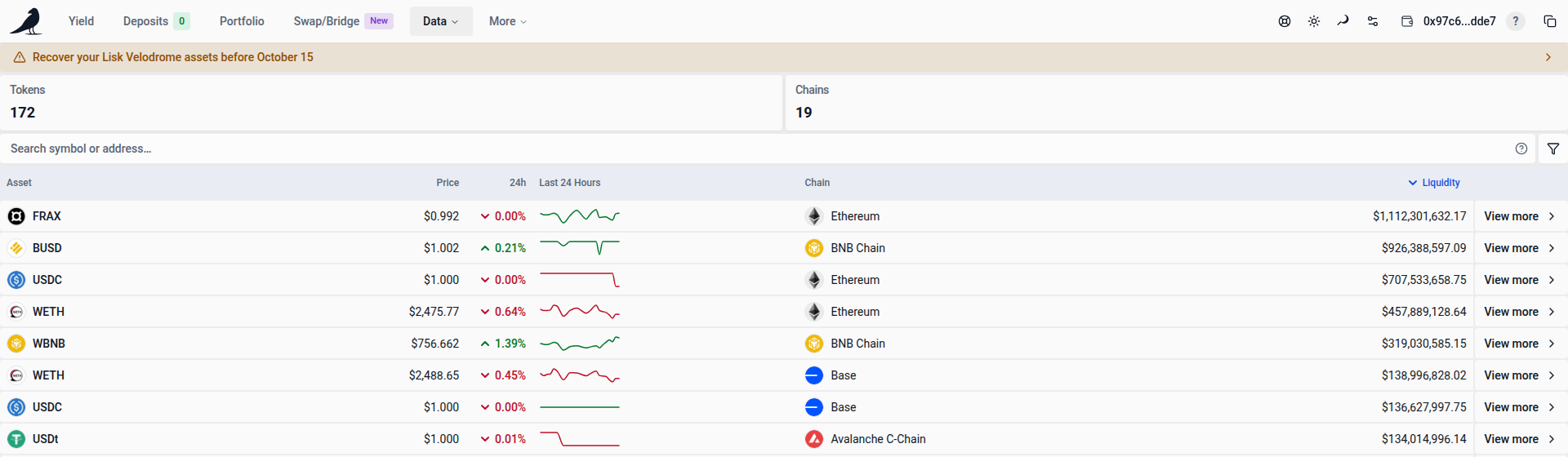Open View more for FRAX

coord(1520,216)
